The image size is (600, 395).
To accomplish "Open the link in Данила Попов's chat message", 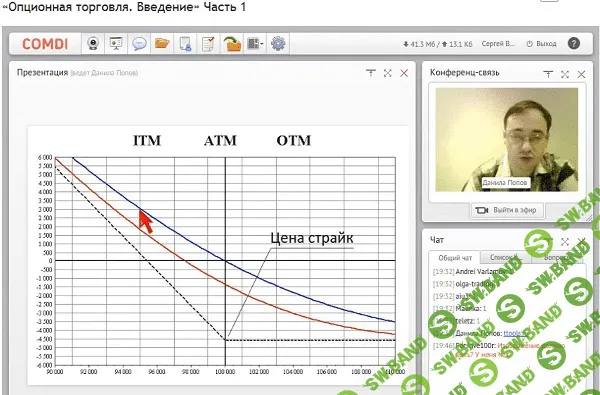I will coord(515,333).
